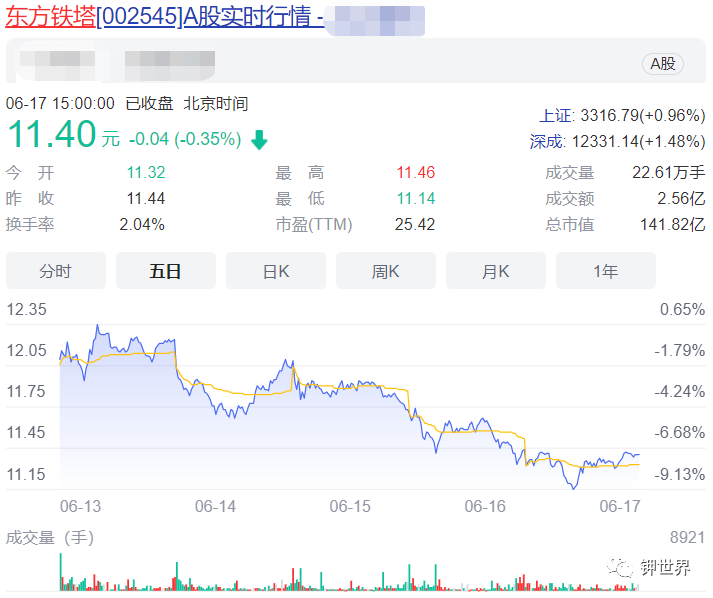Viewport: 713px width, 598px height.
Task: Select the 1年 chart range tab
Action: (606, 271)
